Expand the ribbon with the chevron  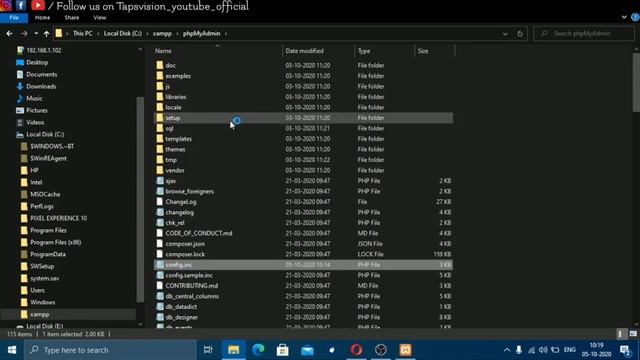click(624, 17)
